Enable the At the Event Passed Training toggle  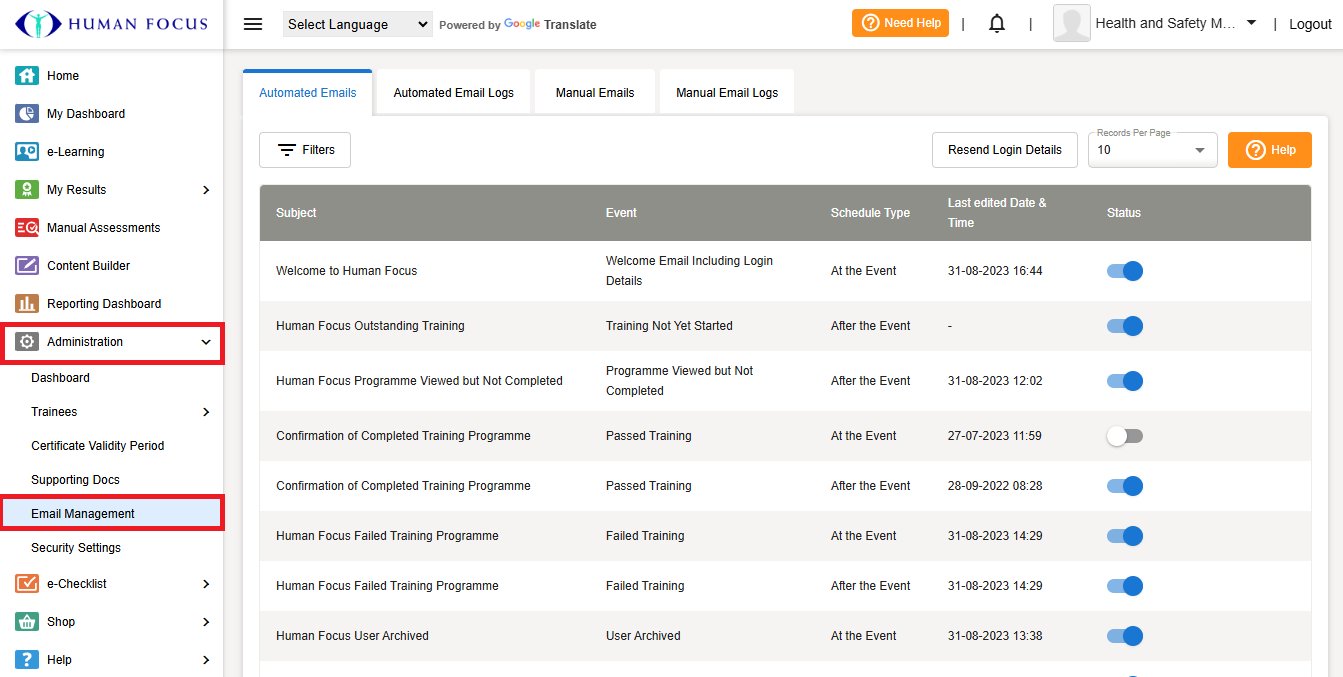pos(1125,436)
